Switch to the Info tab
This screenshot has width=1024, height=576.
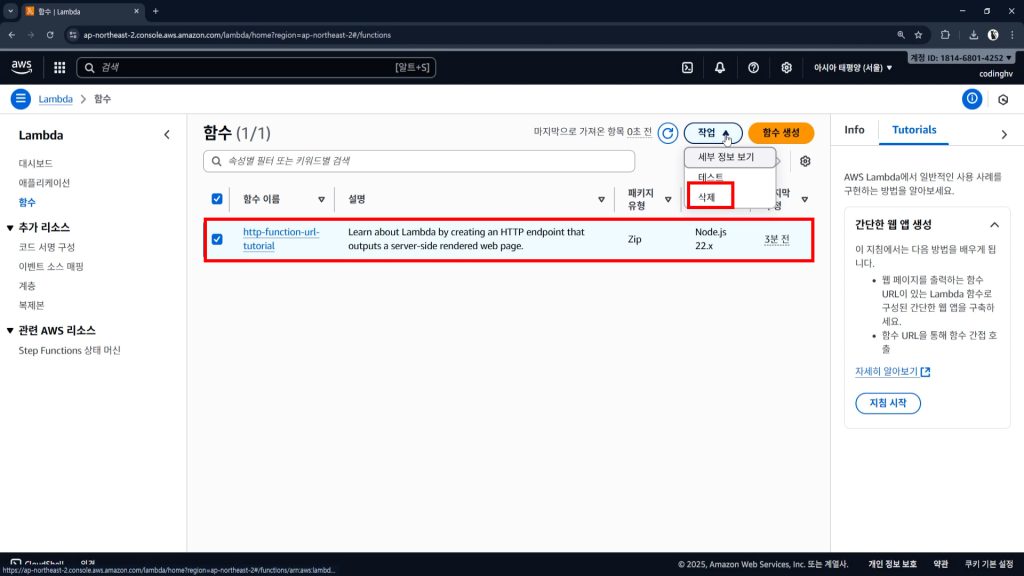click(854, 130)
